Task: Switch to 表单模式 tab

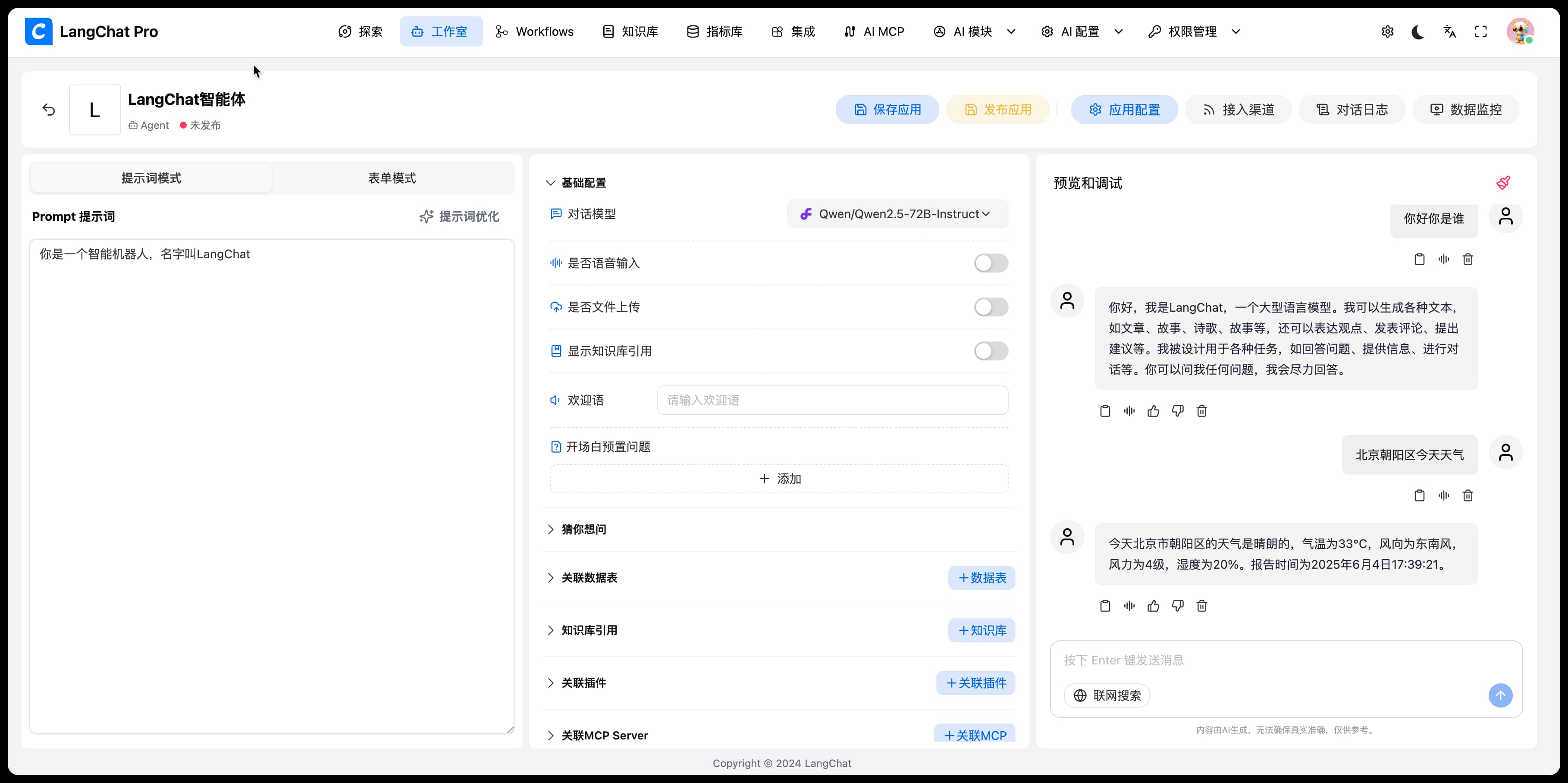Action: pos(392,178)
